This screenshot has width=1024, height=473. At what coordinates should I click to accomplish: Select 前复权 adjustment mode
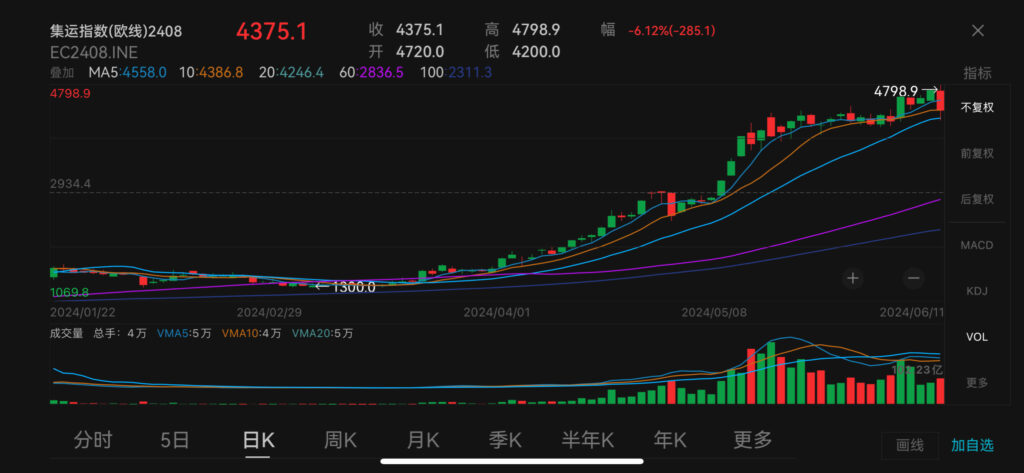pos(977,154)
